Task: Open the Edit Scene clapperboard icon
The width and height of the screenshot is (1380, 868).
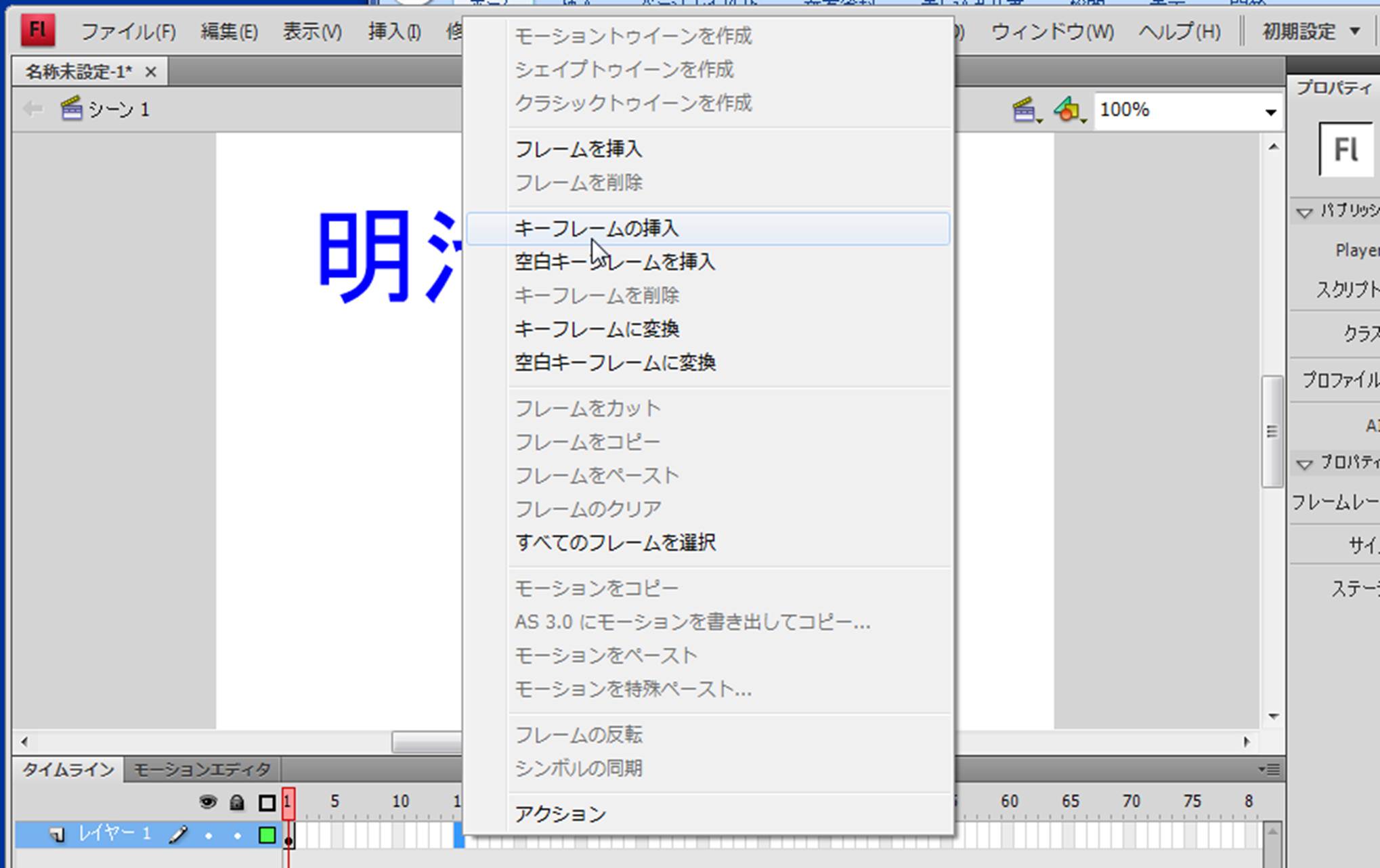Action: [1025, 110]
